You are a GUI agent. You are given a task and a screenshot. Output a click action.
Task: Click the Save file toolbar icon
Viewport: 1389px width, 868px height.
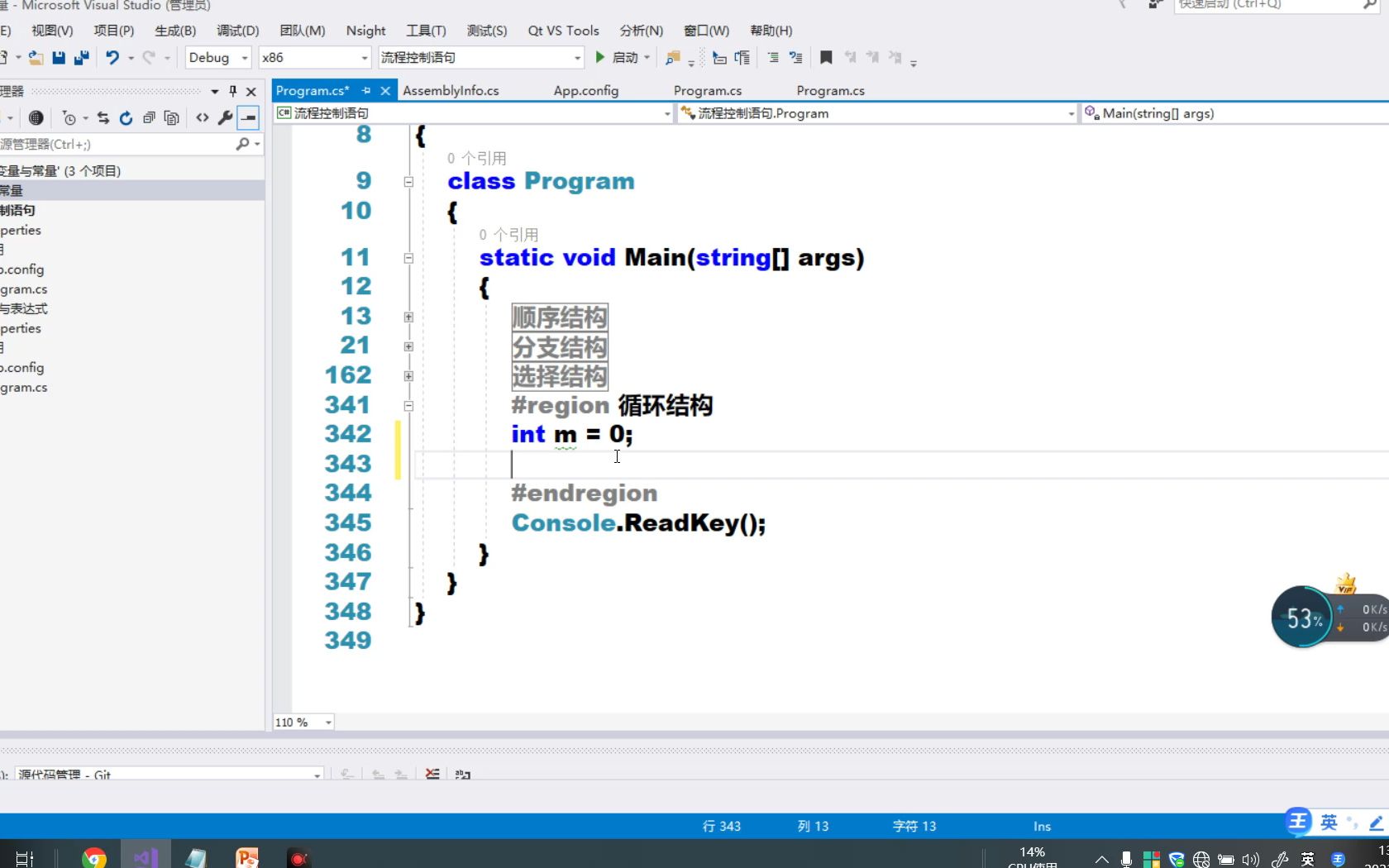click(x=59, y=58)
